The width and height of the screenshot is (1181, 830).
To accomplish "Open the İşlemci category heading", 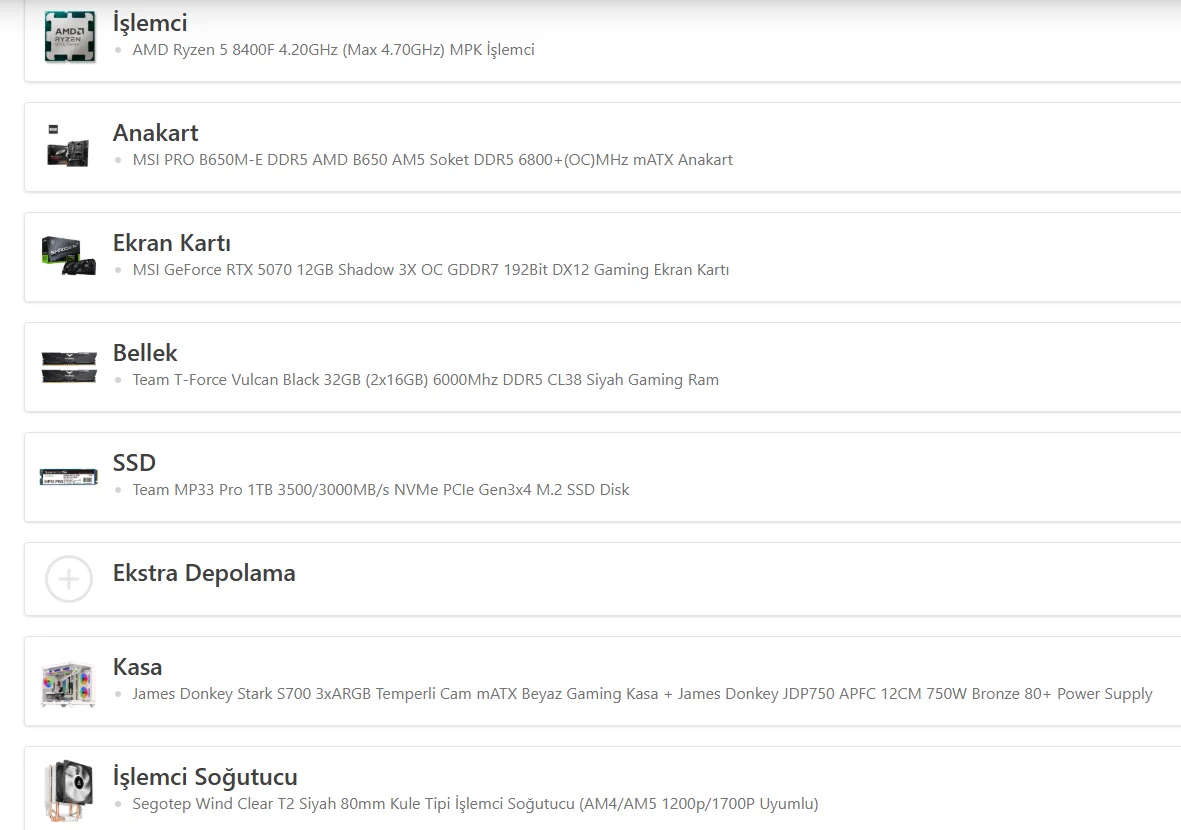I will pos(150,23).
